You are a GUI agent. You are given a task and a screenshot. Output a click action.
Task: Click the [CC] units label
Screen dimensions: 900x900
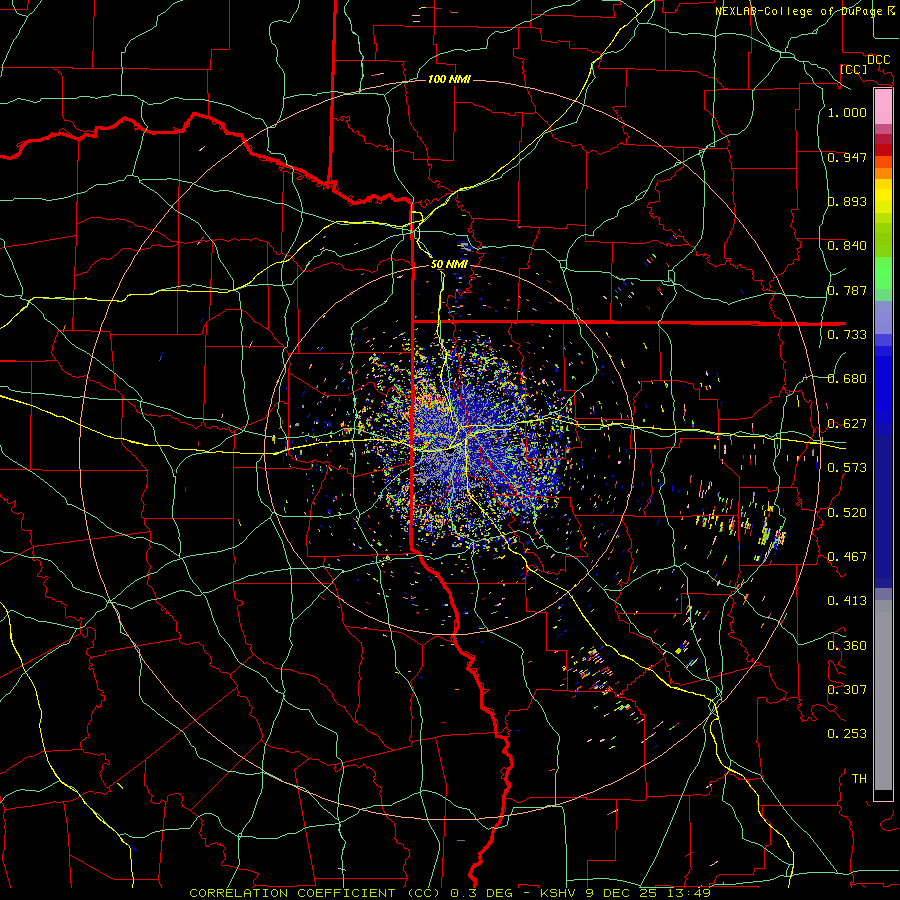(x=853, y=69)
